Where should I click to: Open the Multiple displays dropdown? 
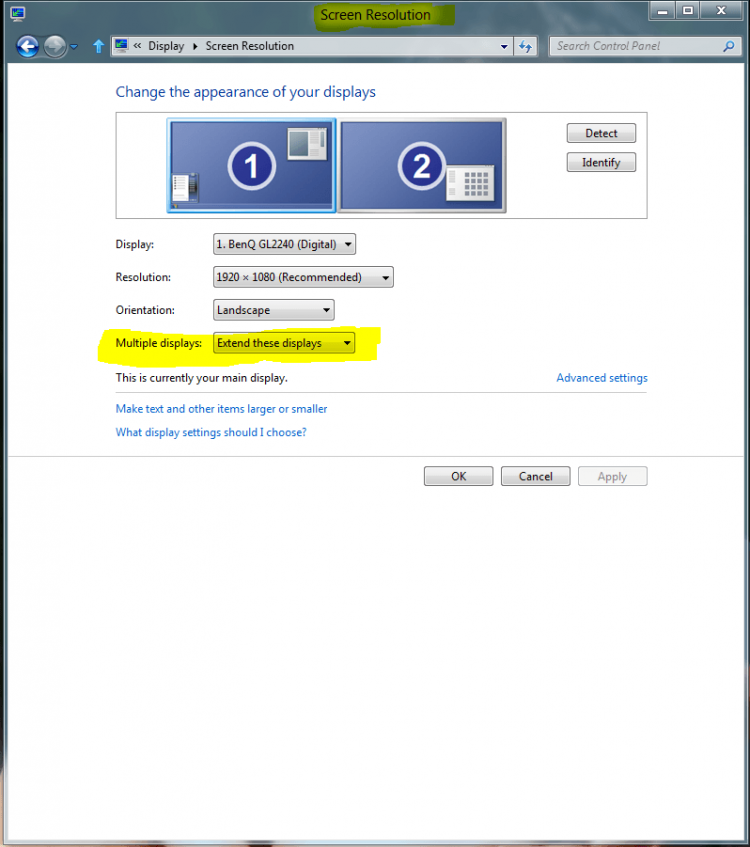pyautogui.click(x=284, y=343)
